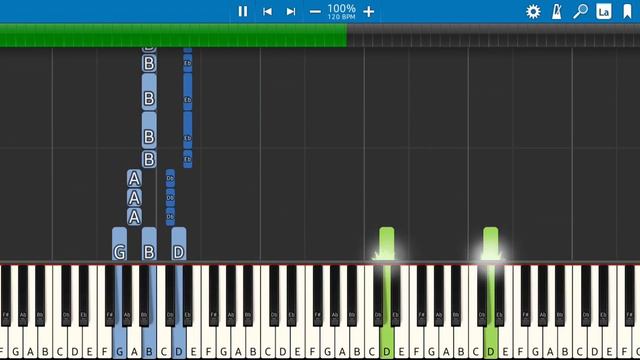Increase playback speed with the plus button
The image size is (640, 360).
pyautogui.click(x=369, y=11)
